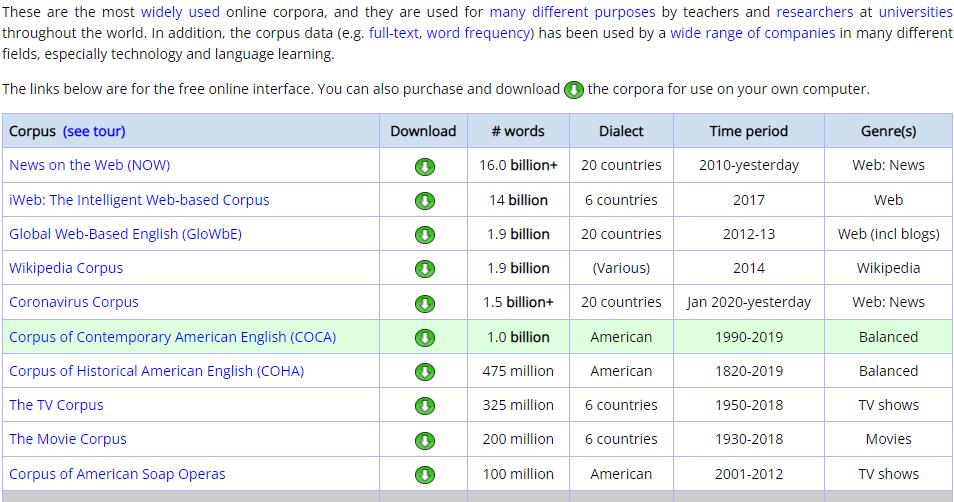Image resolution: width=954 pixels, height=502 pixels.
Task: Open the 'see tour' link
Action: coord(94,131)
